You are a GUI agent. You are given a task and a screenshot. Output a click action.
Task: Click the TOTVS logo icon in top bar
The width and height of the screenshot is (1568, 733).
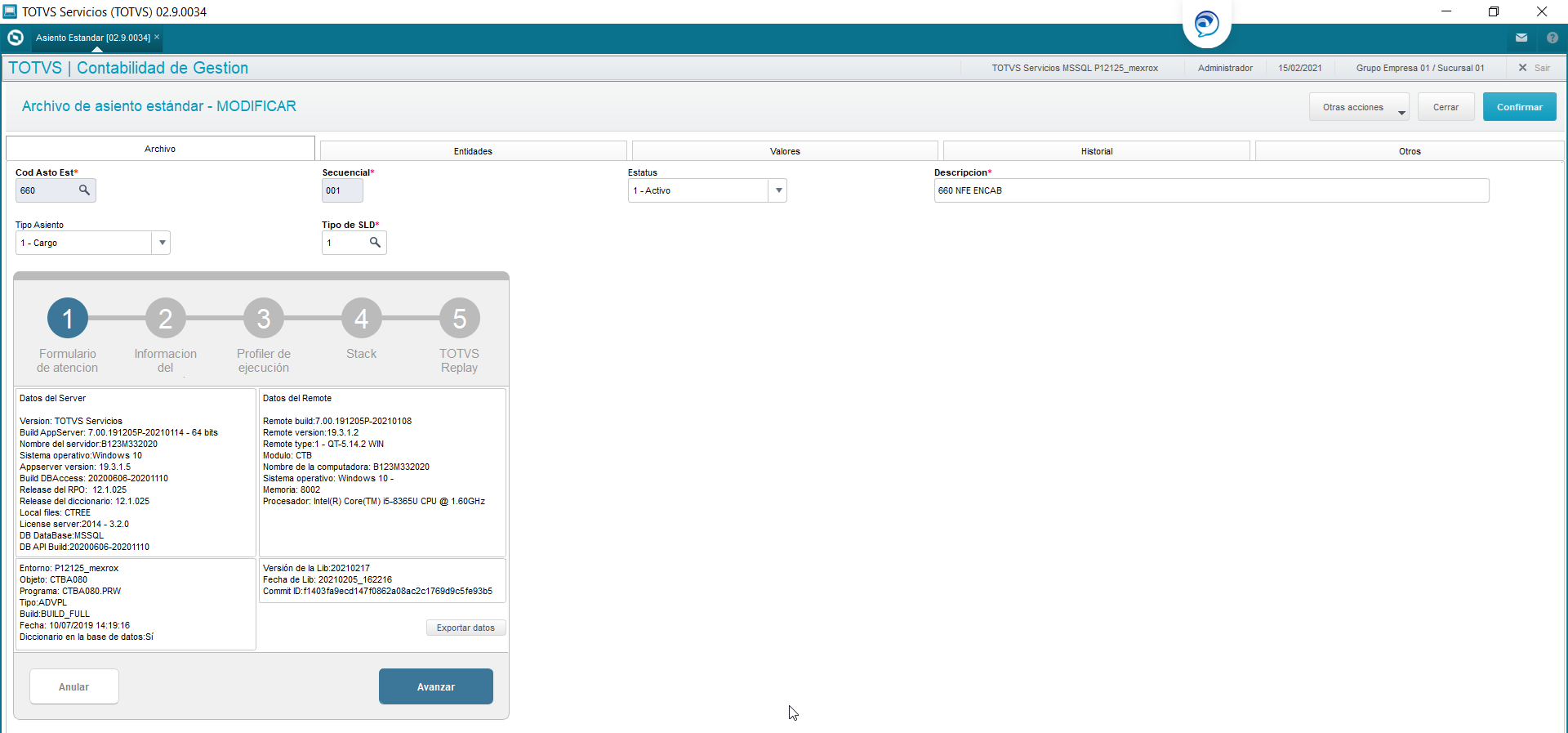[15, 38]
